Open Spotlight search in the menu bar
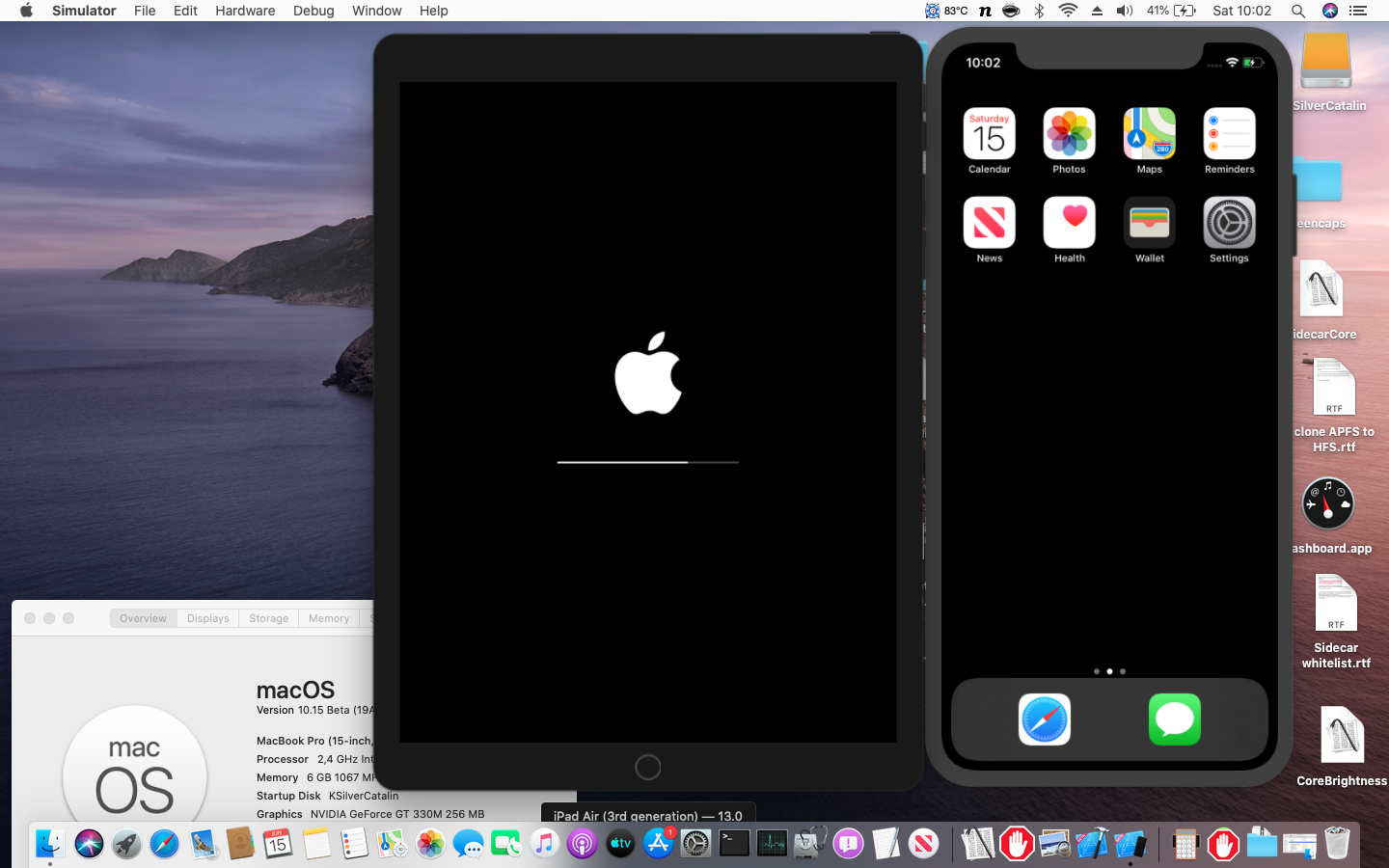 coord(1298,11)
